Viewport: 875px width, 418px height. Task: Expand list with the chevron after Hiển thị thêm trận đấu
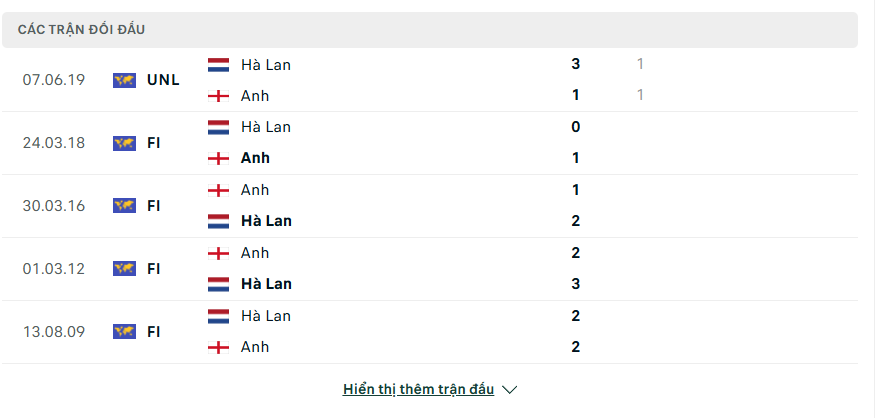tap(509, 390)
